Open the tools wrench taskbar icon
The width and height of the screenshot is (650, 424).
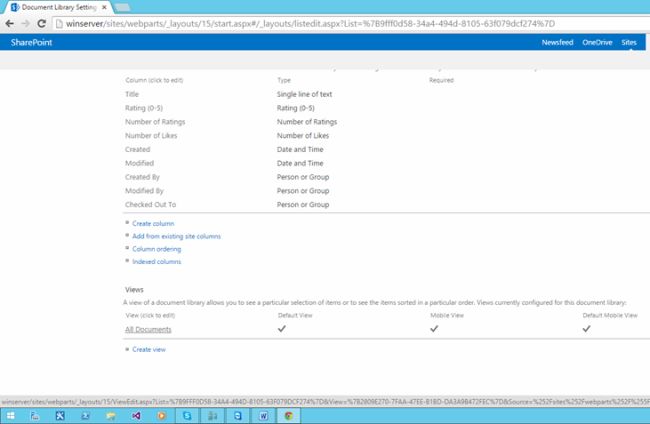tap(60, 416)
